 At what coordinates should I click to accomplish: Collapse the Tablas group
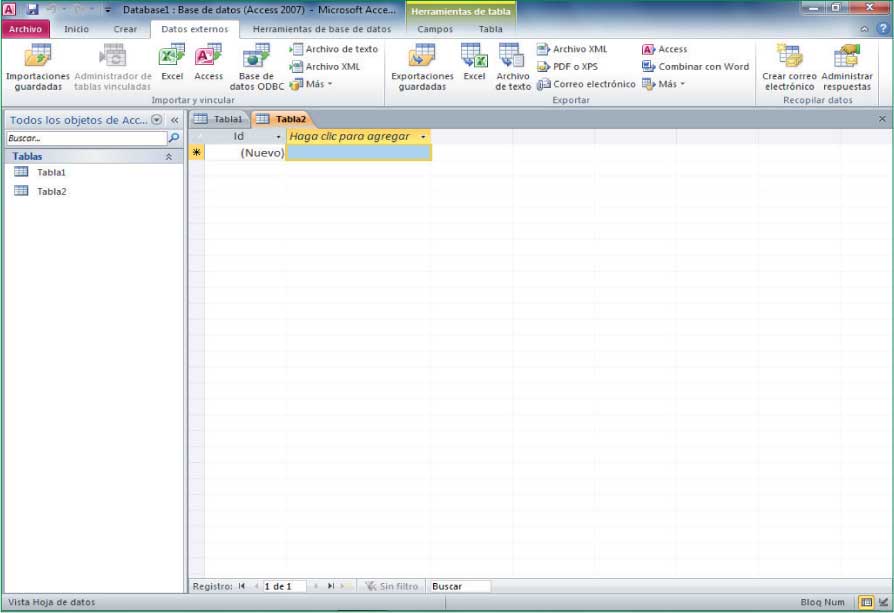tap(169, 156)
